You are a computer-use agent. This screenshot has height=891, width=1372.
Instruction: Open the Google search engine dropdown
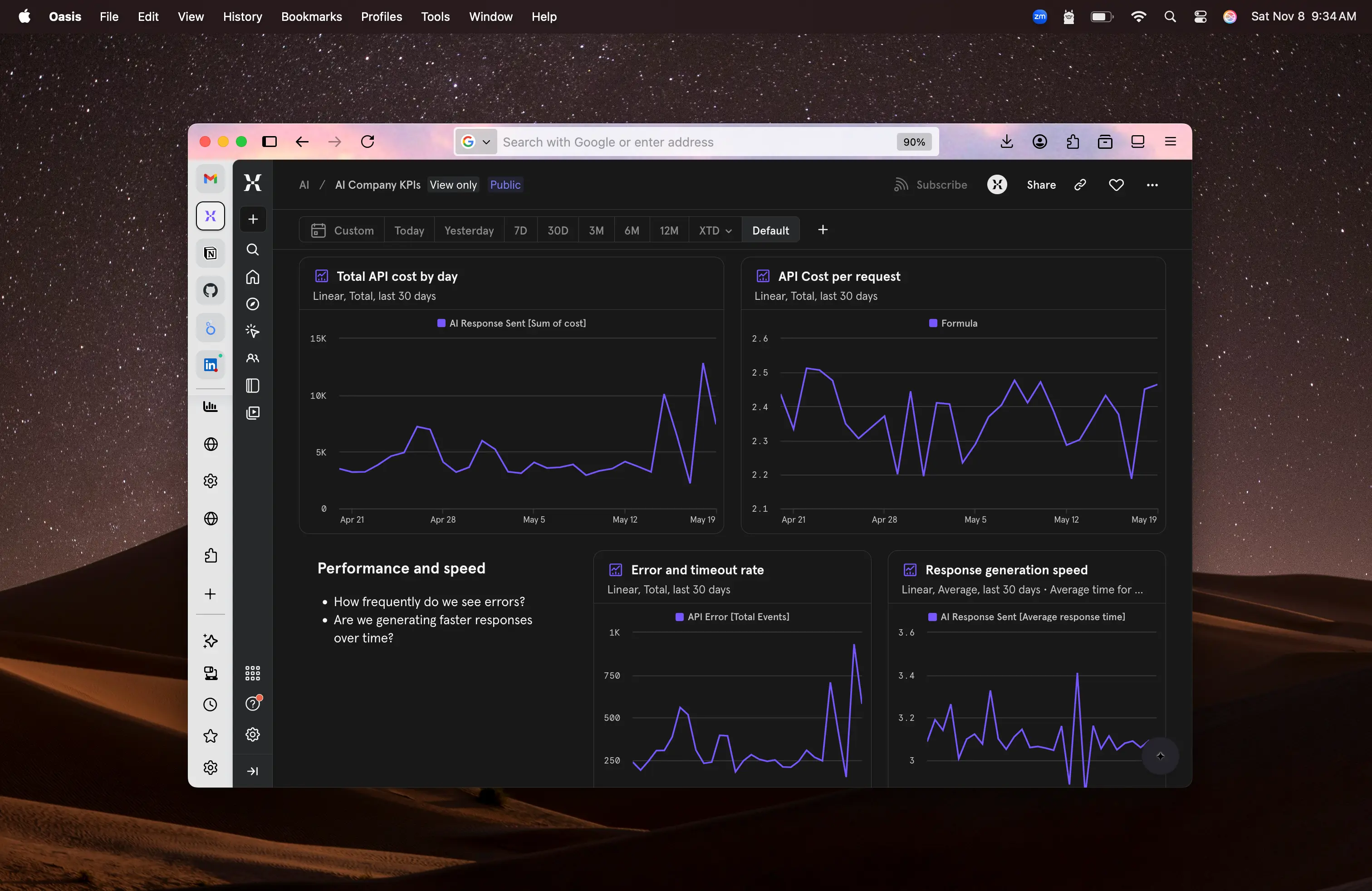pyautogui.click(x=476, y=142)
